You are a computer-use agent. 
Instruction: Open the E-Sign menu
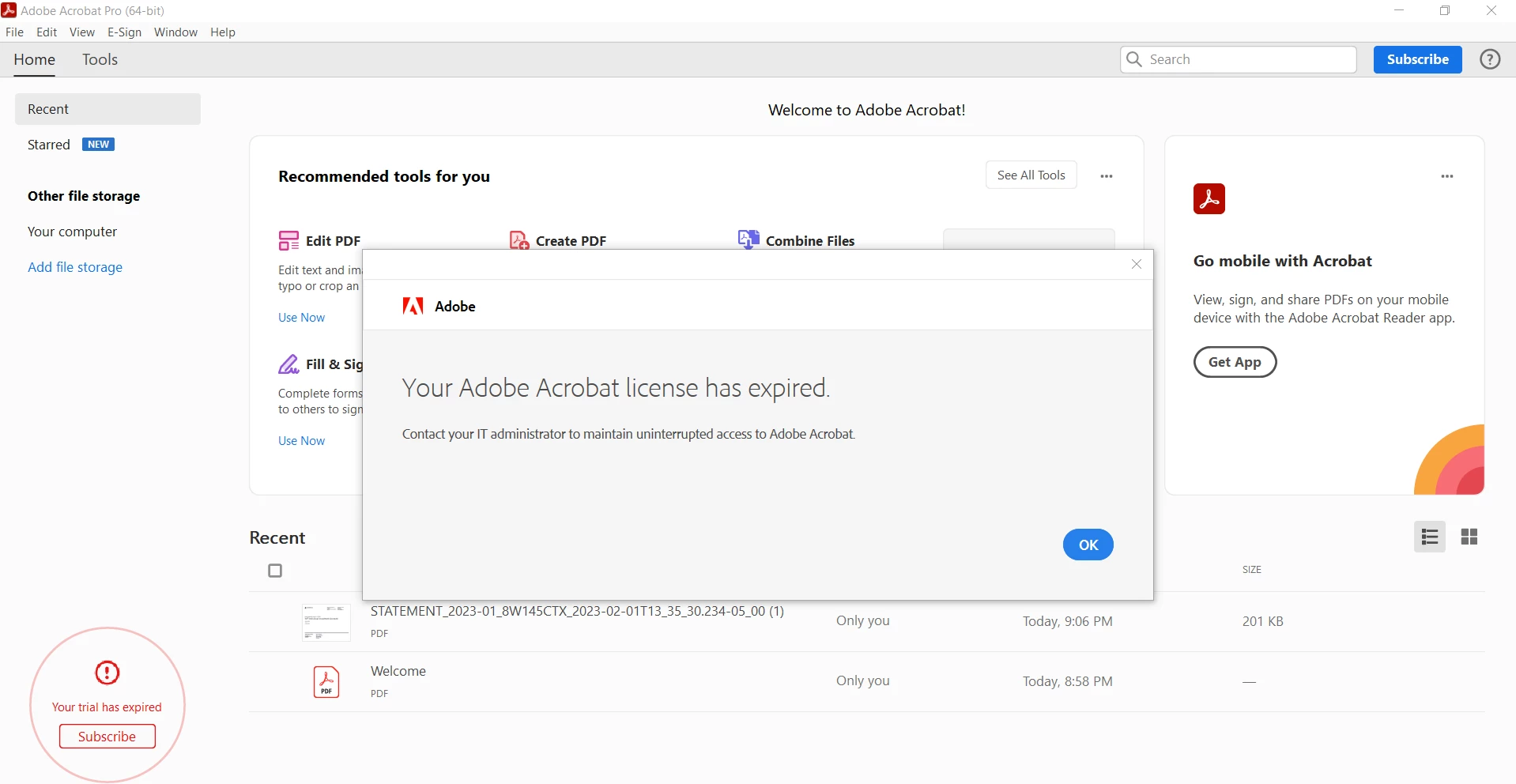coord(125,32)
